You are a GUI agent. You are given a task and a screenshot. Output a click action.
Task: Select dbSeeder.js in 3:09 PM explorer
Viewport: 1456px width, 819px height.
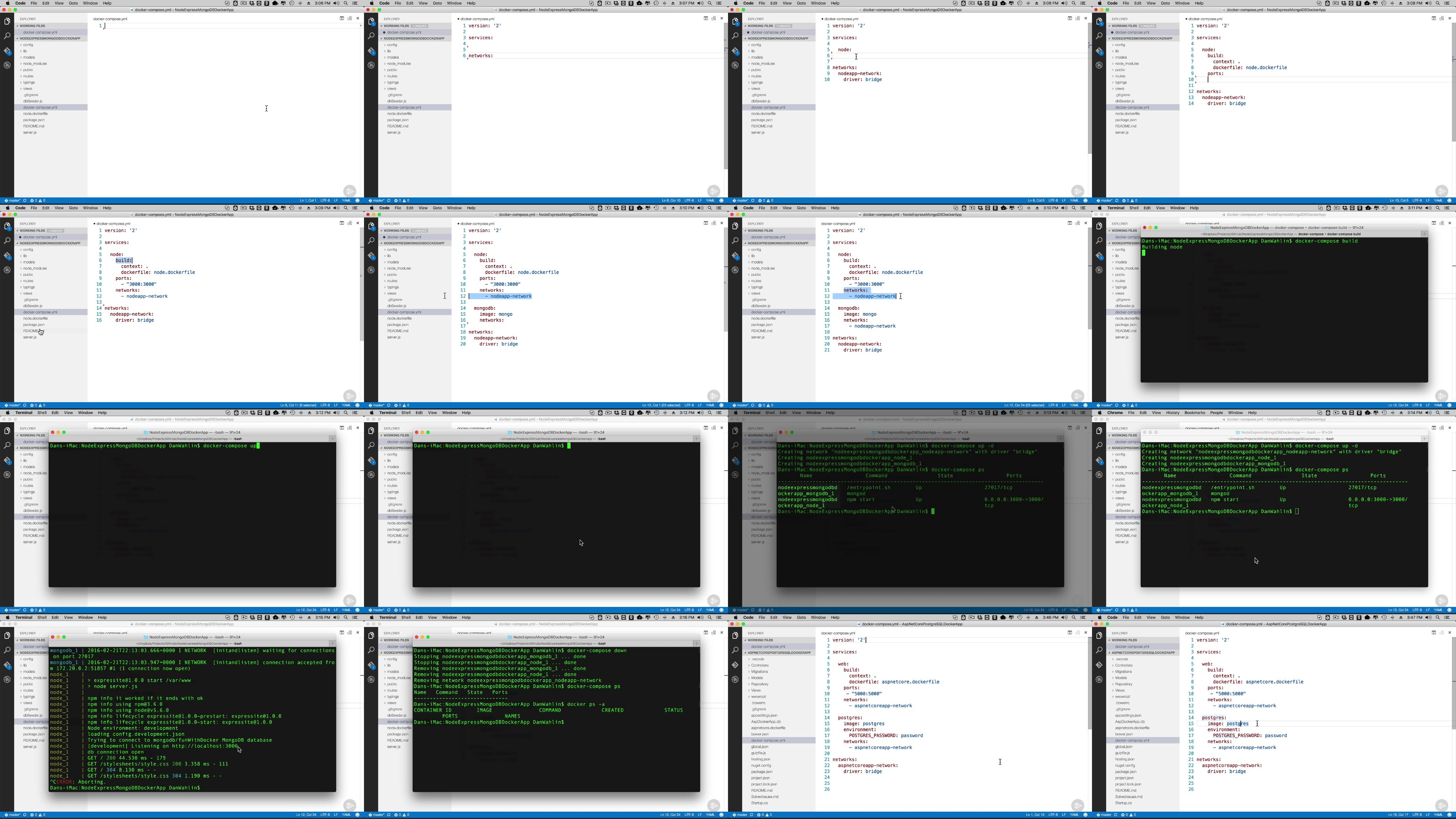(x=33, y=306)
